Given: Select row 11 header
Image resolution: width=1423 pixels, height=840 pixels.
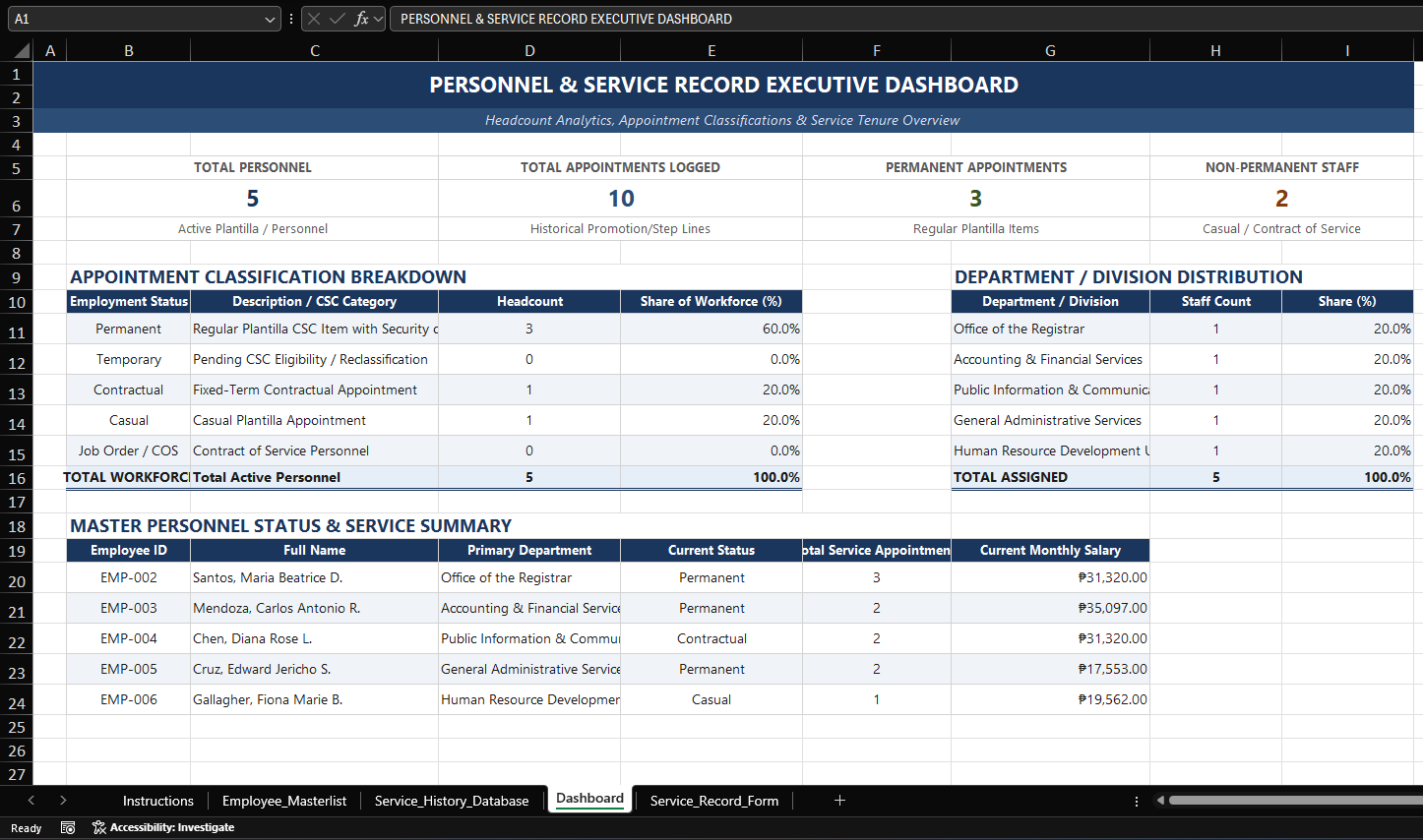Looking at the screenshot, I should pyautogui.click(x=17, y=331).
